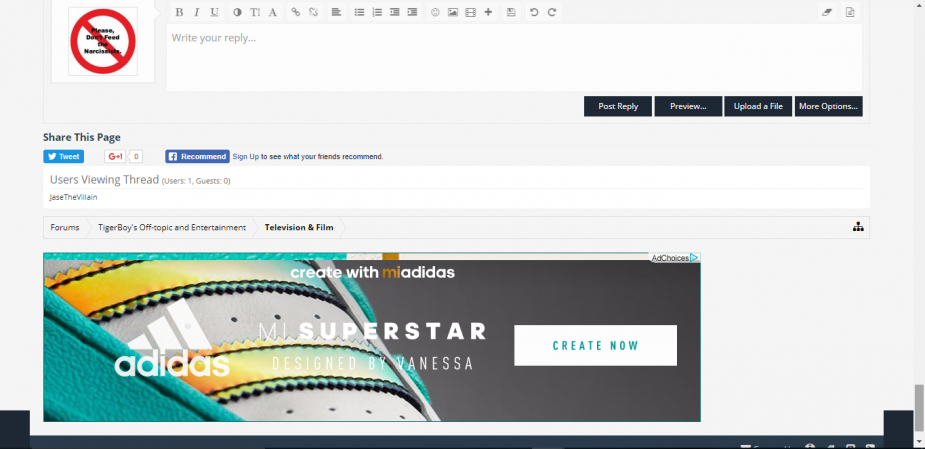Open the font size tool

[255, 12]
